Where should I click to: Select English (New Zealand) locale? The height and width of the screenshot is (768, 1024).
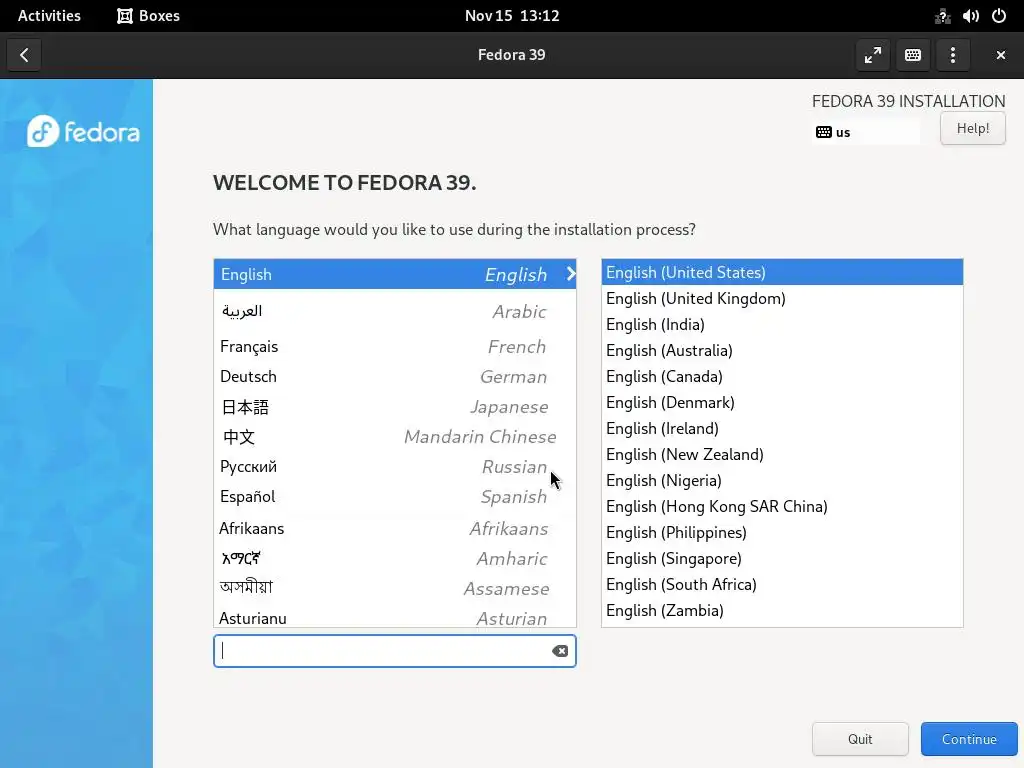782,455
